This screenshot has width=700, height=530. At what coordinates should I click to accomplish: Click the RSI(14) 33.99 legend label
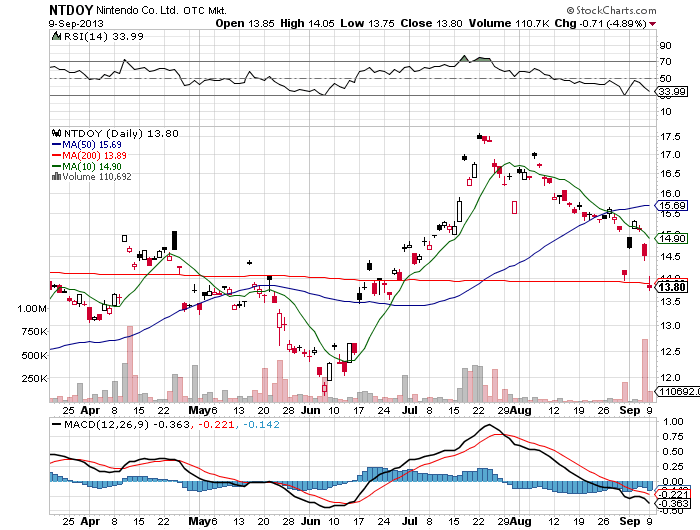click(104, 36)
